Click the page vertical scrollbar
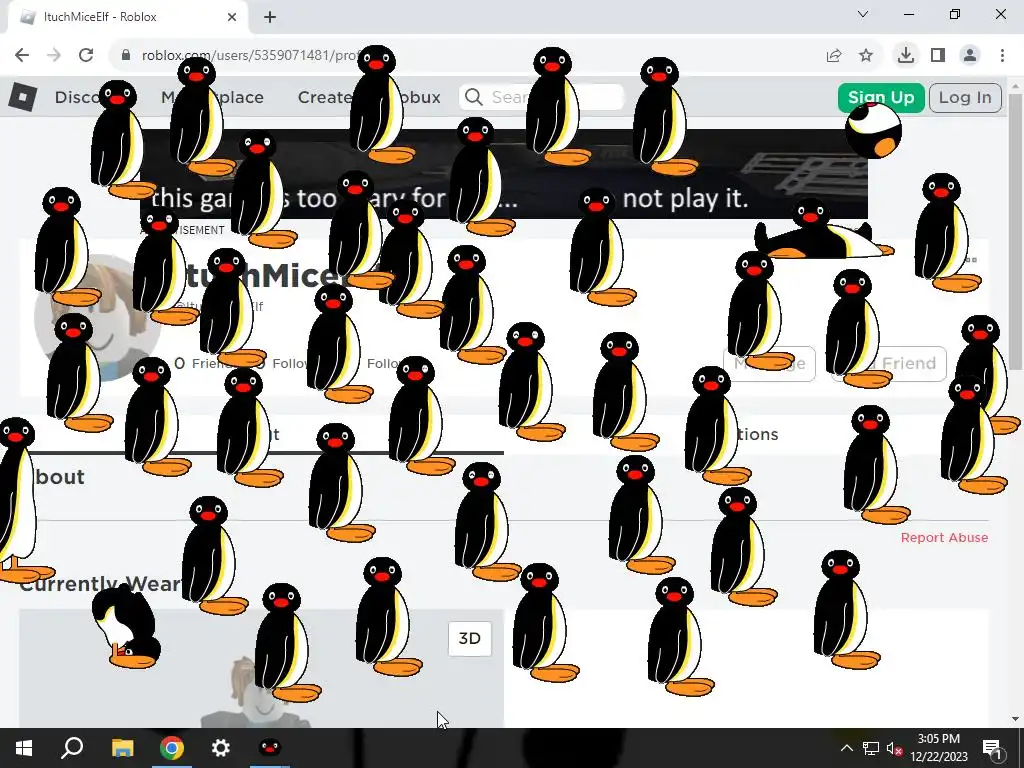 tap(1015, 232)
